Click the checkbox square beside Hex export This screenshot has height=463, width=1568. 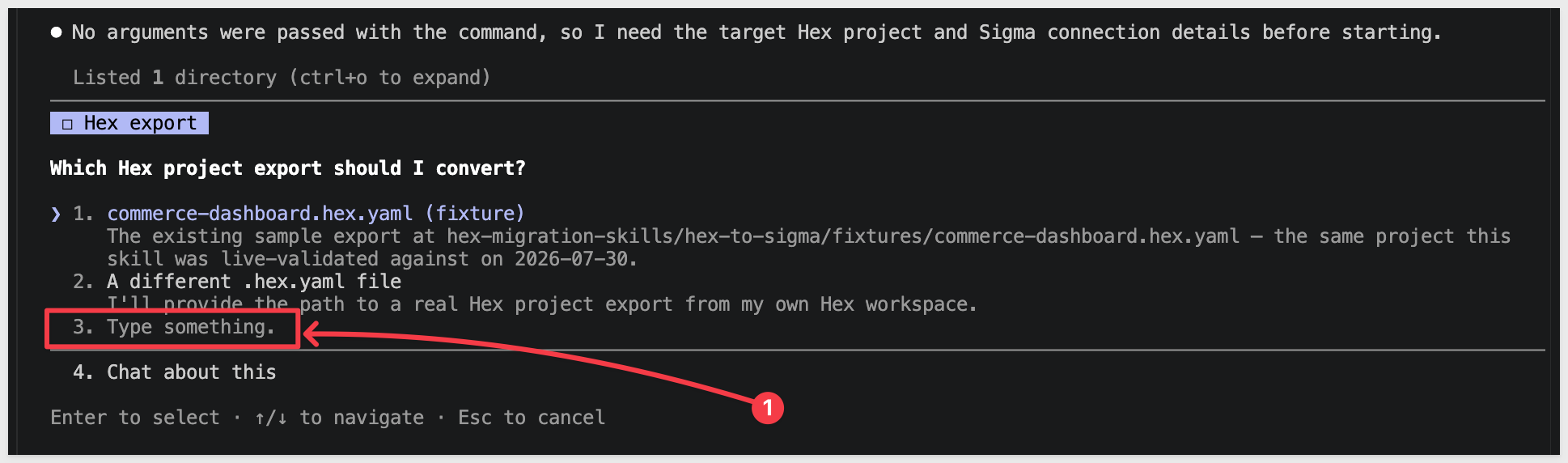coord(67,124)
